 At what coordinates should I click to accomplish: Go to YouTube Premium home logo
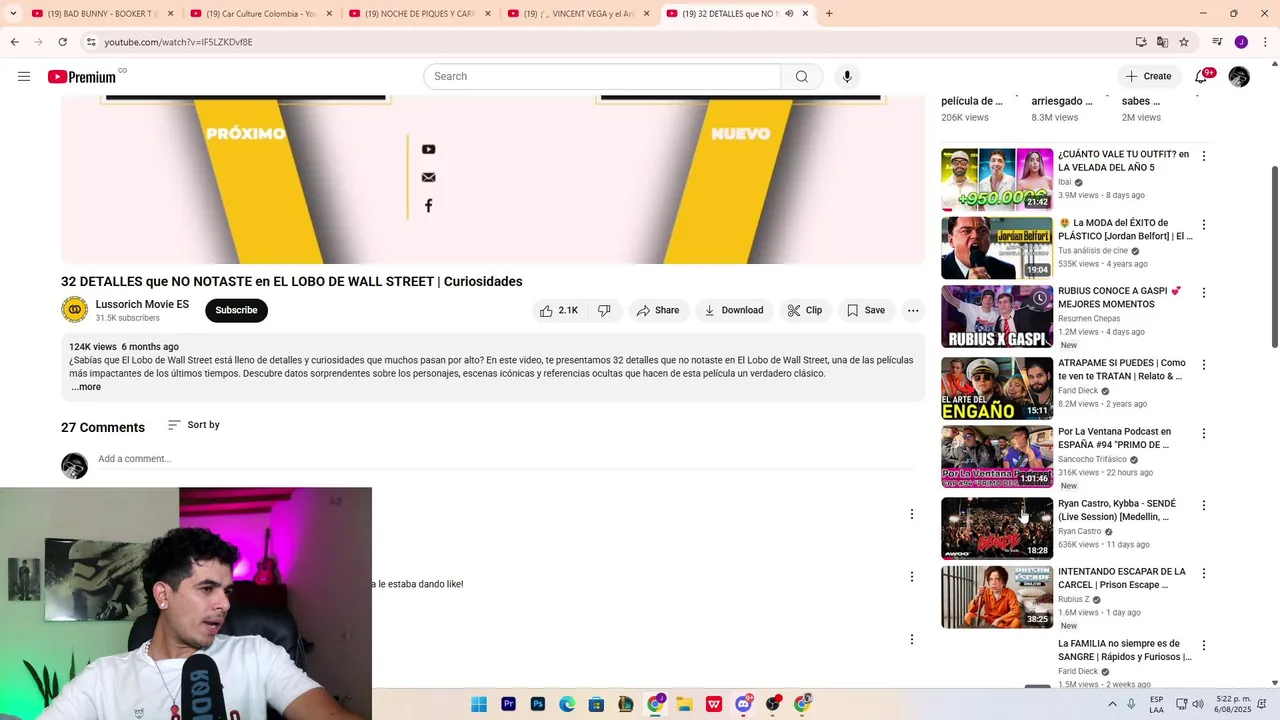tap(82, 77)
